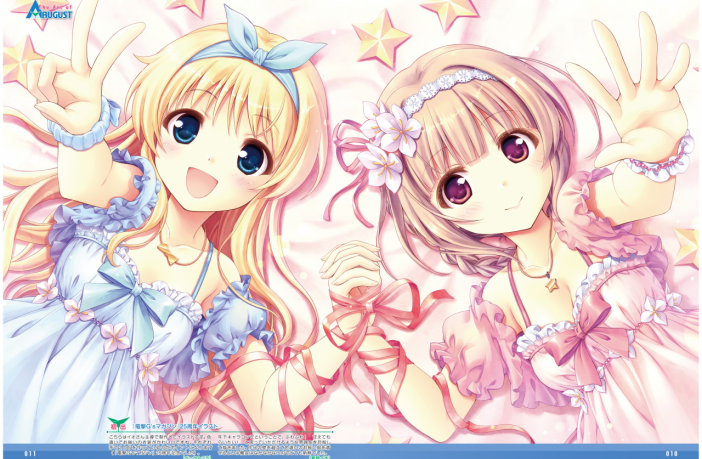
Task: Click the page number 010
Action: pyautogui.click(x=672, y=454)
